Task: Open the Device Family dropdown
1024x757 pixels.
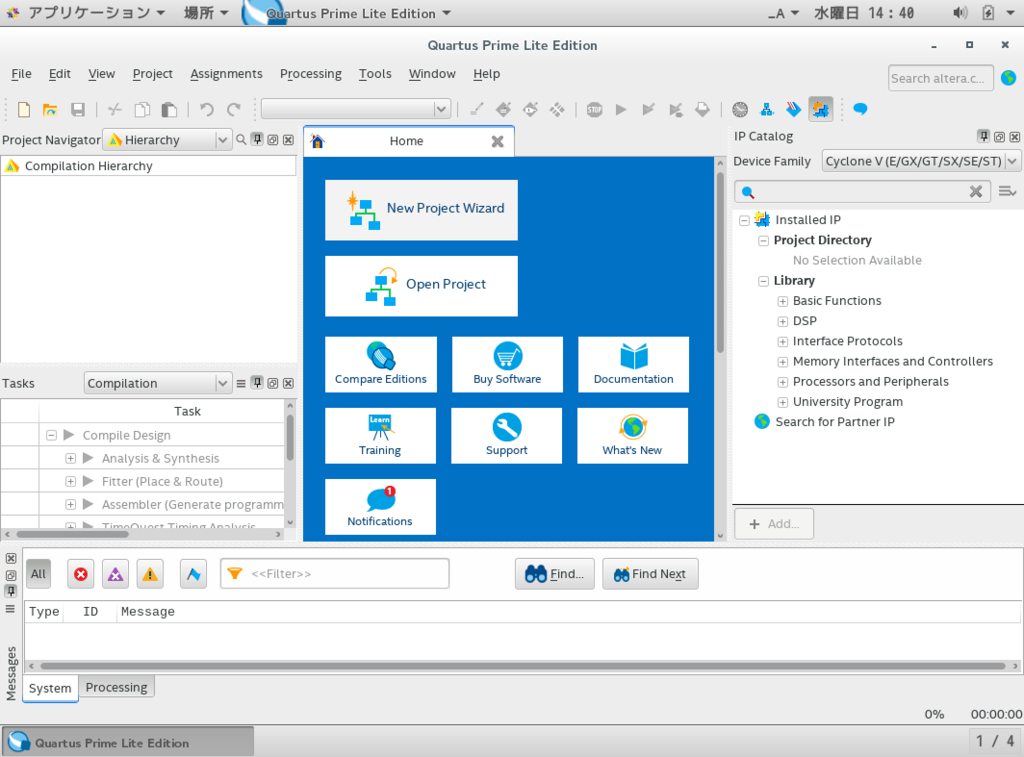Action: 920,161
